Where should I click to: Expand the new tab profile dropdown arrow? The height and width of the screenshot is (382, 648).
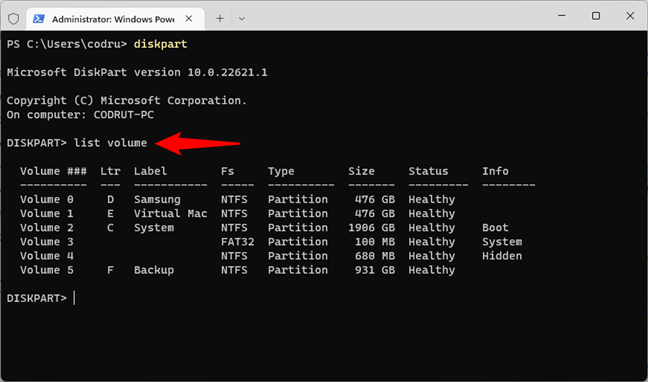click(242, 19)
